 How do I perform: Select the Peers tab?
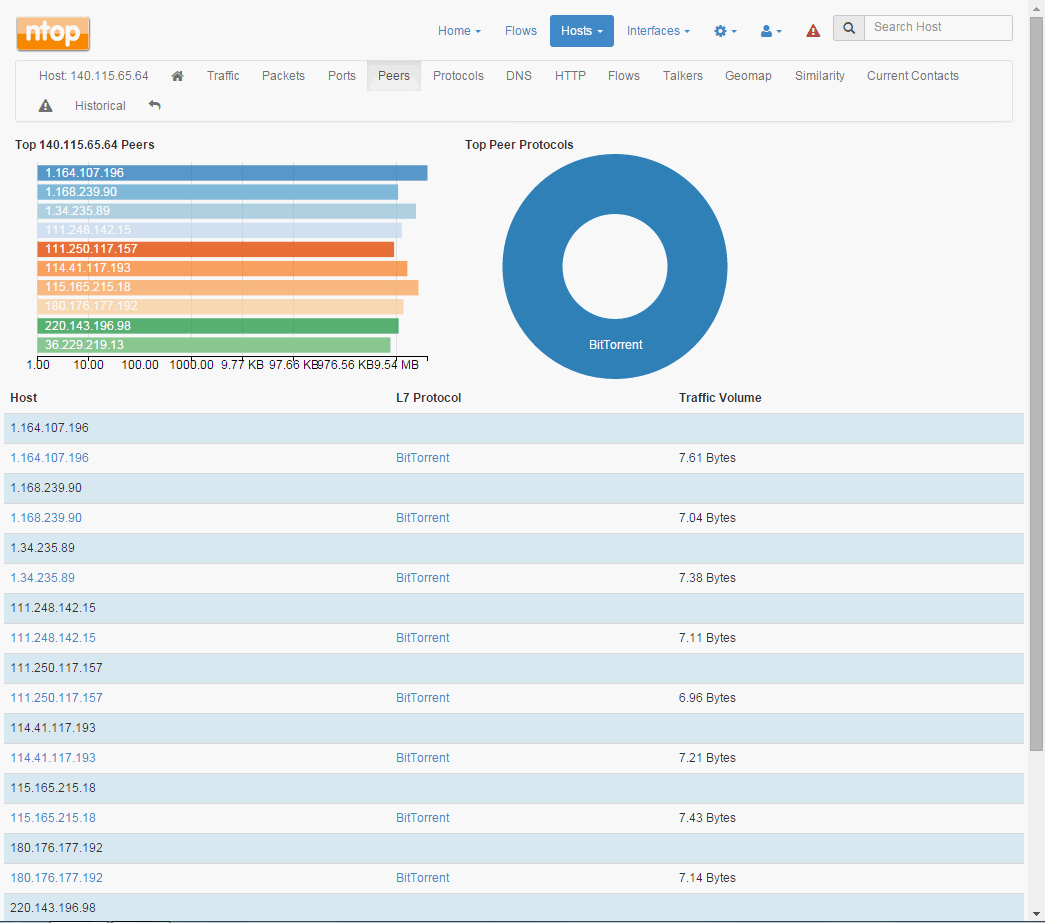click(394, 76)
